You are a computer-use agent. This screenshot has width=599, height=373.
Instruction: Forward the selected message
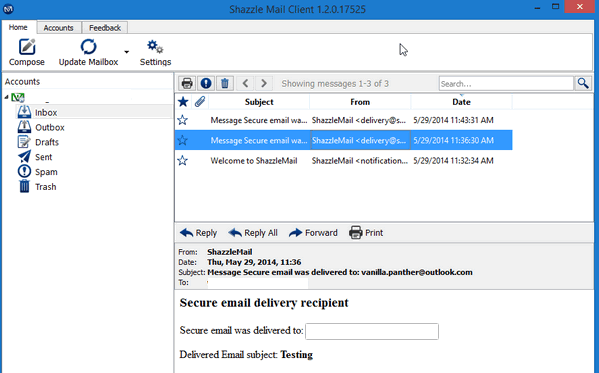pyautogui.click(x=313, y=233)
